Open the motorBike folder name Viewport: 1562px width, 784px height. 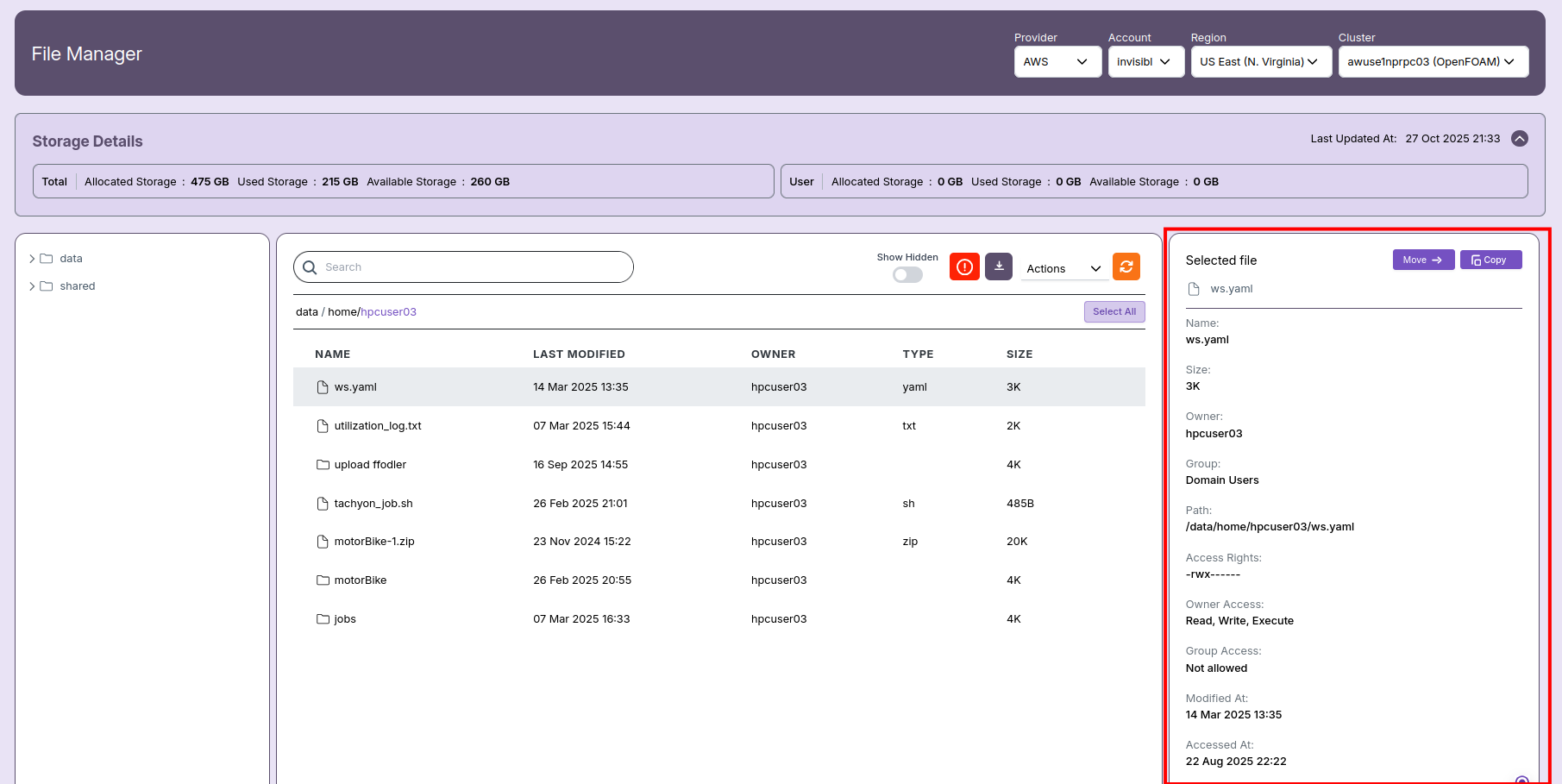point(361,580)
